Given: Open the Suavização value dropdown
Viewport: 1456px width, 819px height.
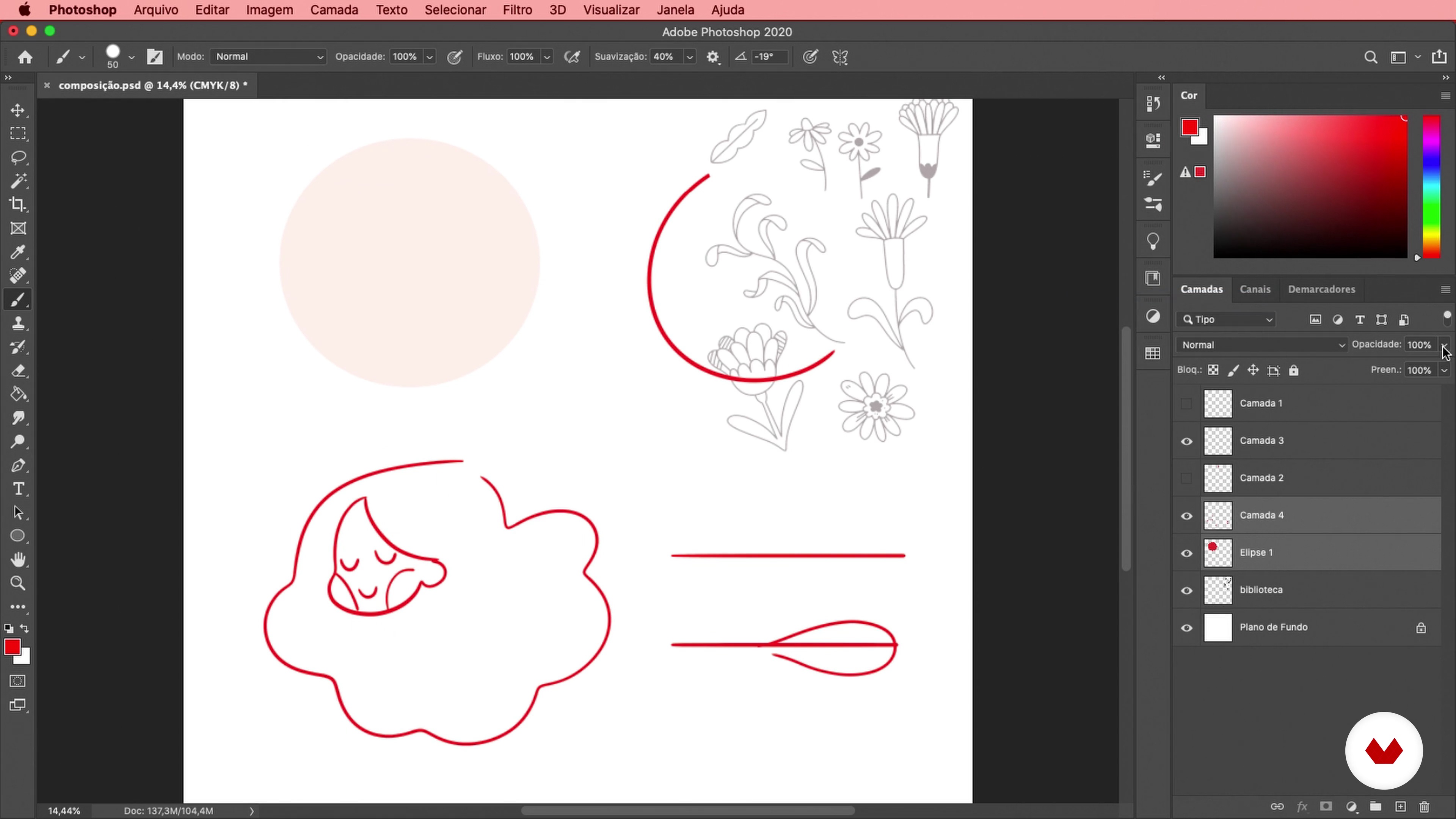Looking at the screenshot, I should click(x=690, y=56).
